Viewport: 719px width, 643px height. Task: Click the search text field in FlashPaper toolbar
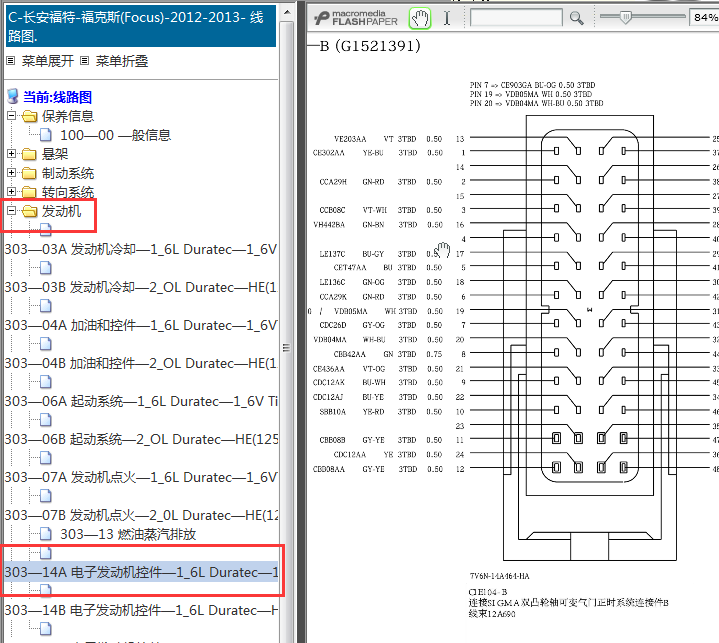click(516, 18)
